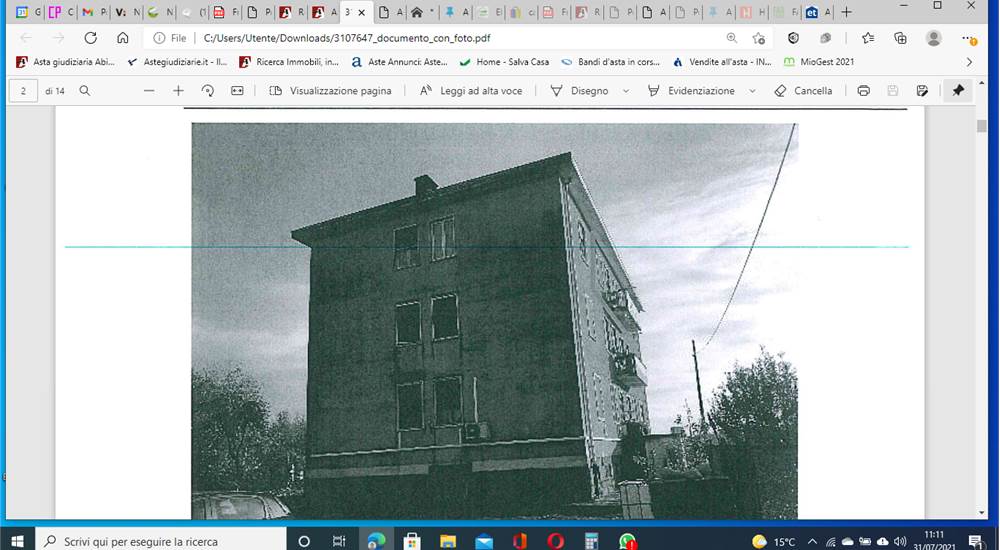The image size is (1000, 550).
Task: Open Microsoft Store from taskbar
Action: [x=412, y=541]
